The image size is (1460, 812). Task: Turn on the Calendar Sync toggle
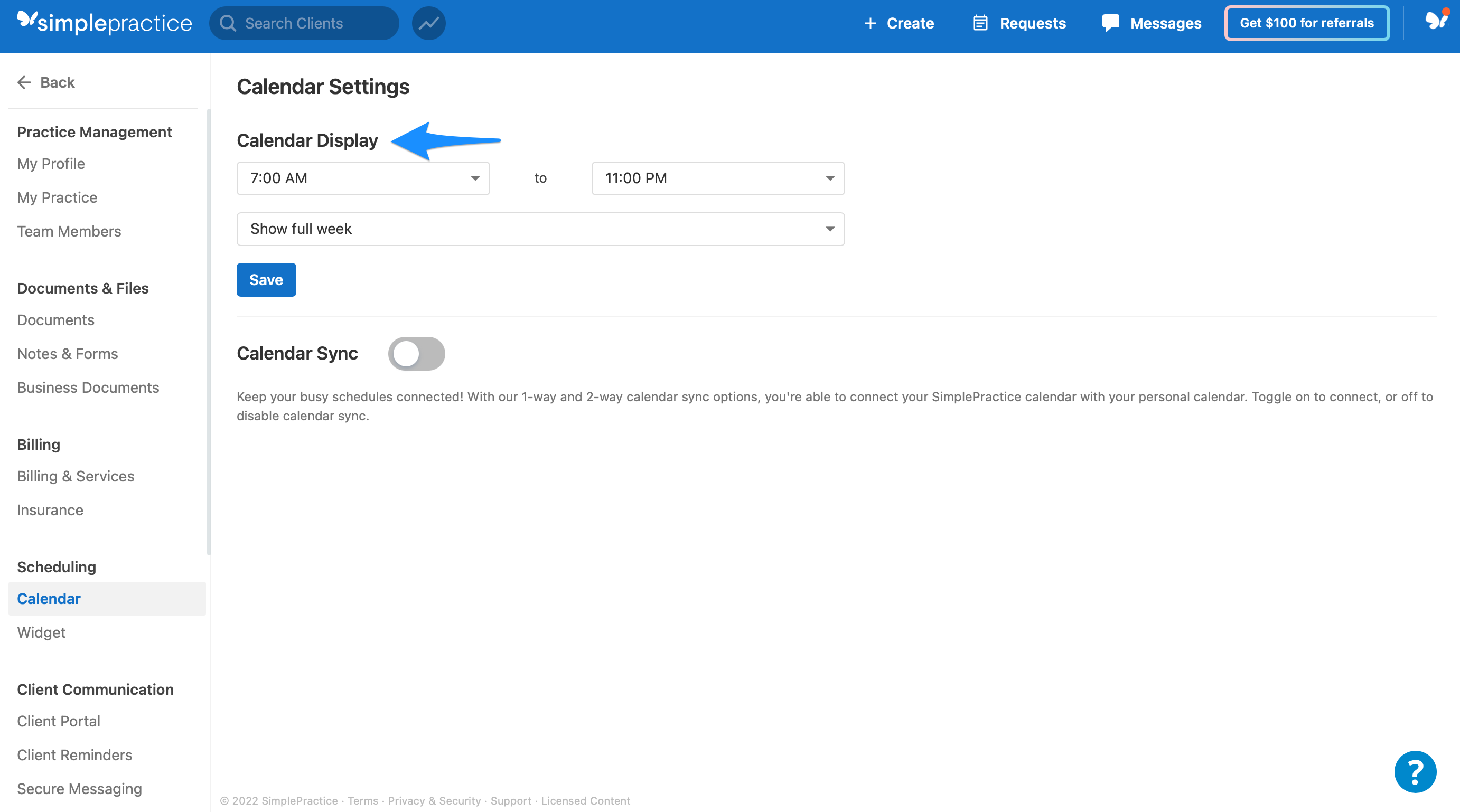pos(417,354)
